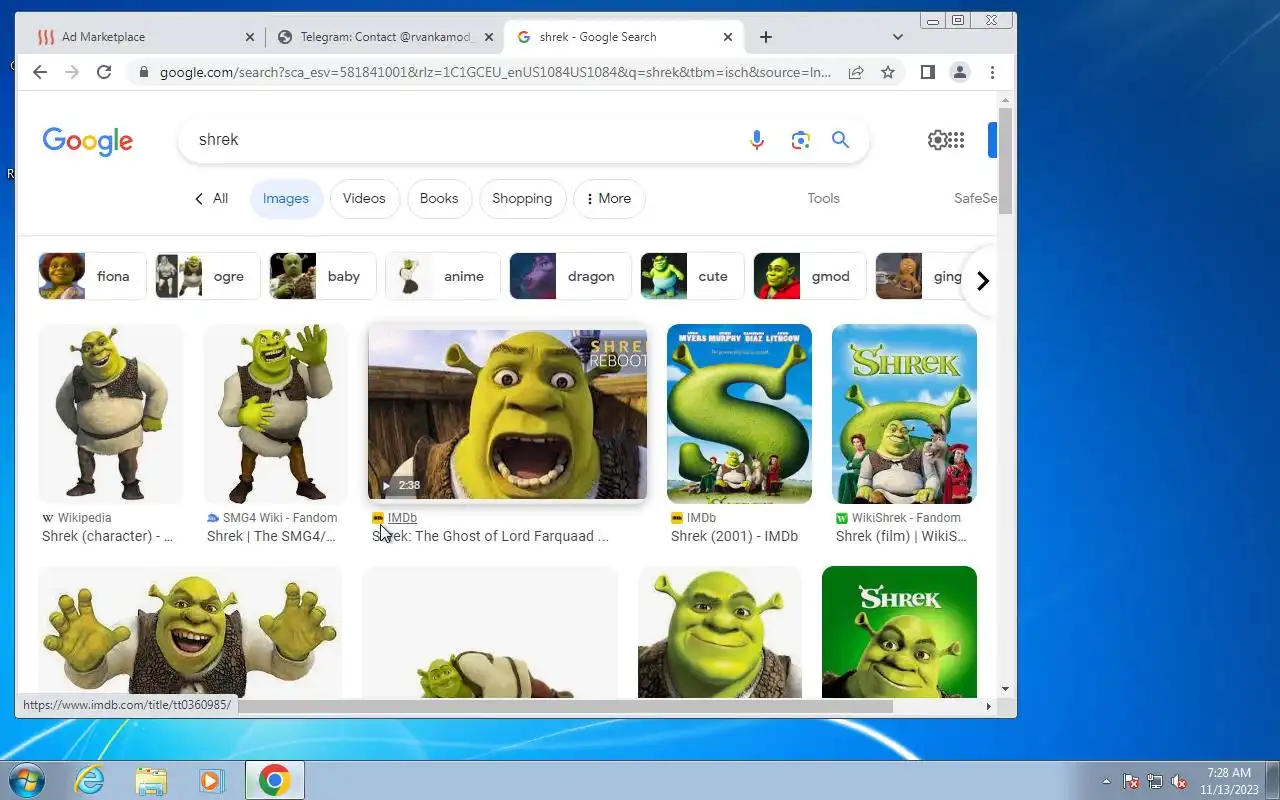Screen dimensions: 1280x800
Task: Open the Shrek Reboot video thumbnail
Action: [x=507, y=414]
